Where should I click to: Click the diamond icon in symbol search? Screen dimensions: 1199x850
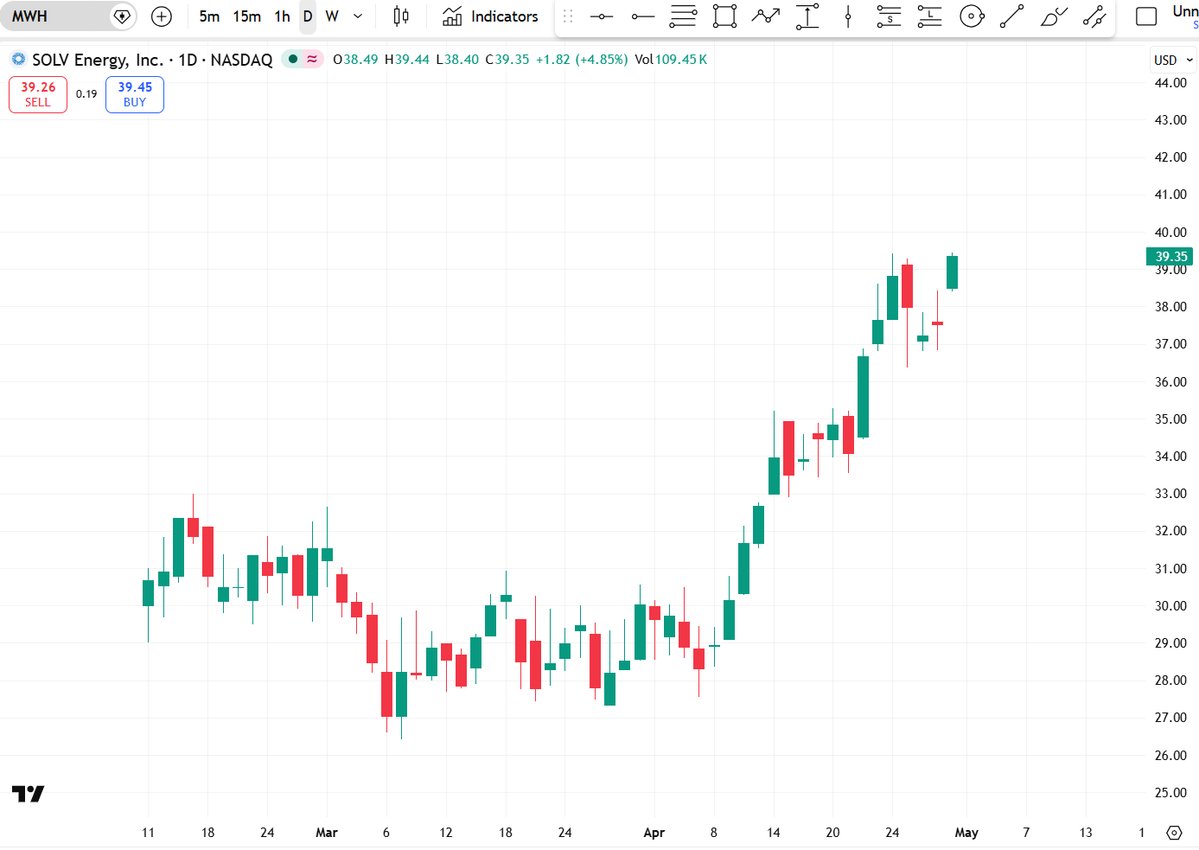pyautogui.click(x=122, y=16)
